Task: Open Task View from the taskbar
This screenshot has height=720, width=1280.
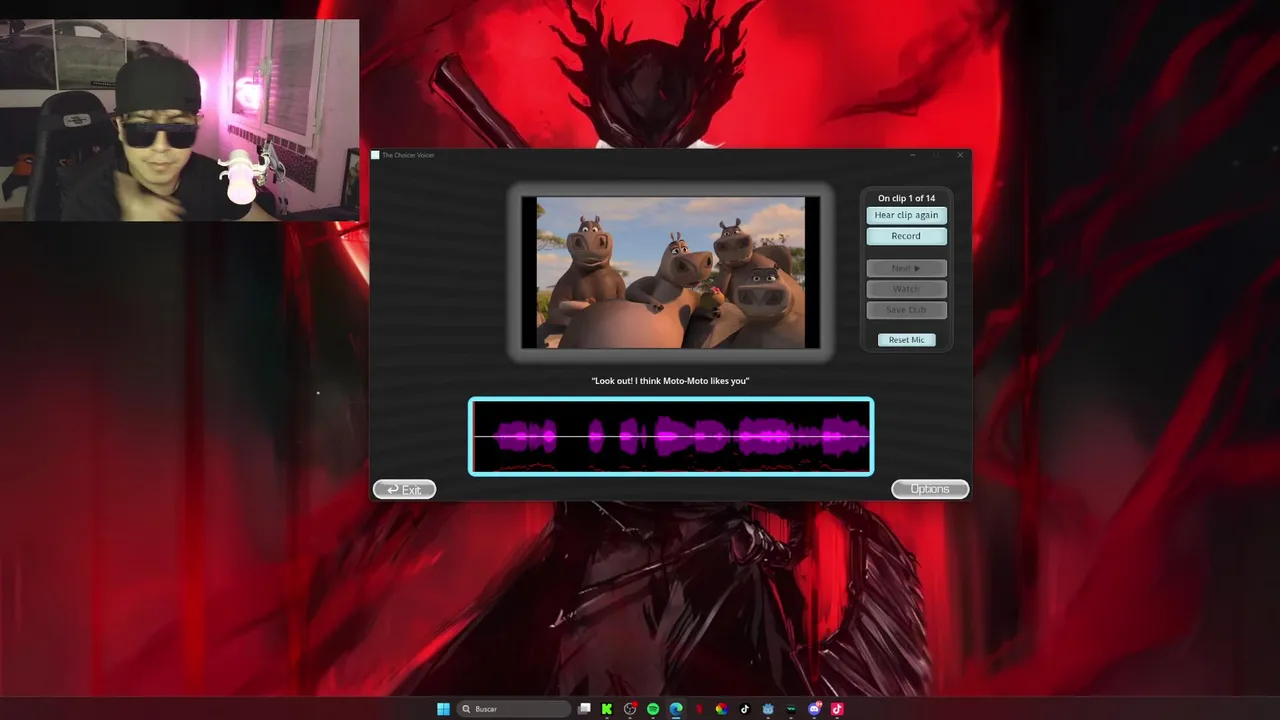Action: click(x=584, y=709)
